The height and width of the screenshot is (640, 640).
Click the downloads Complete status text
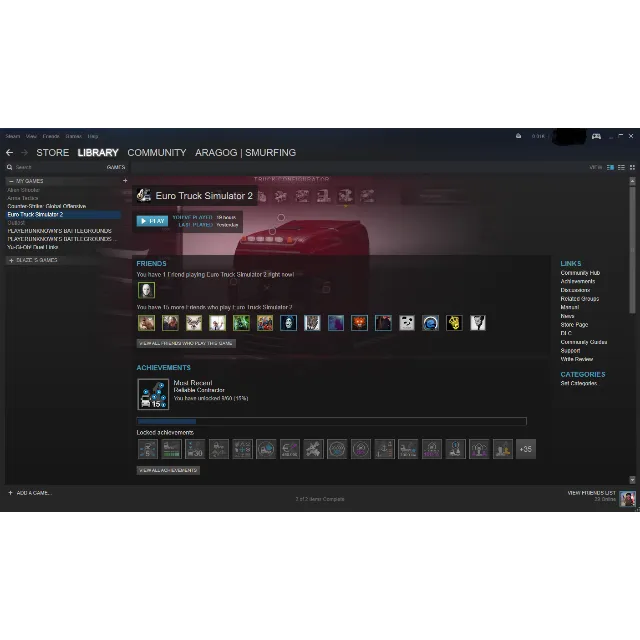point(320,499)
